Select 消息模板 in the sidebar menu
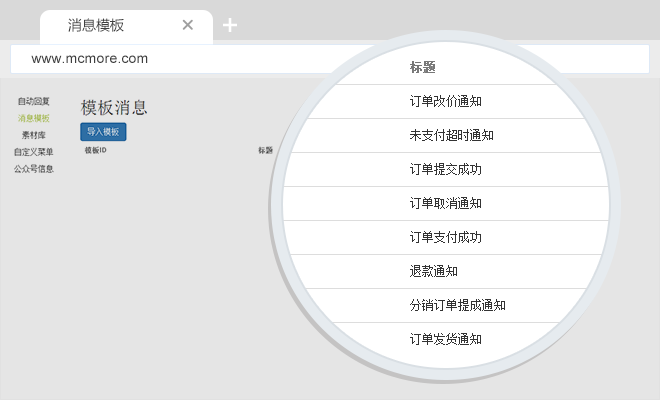The image size is (660, 400). tap(34, 118)
